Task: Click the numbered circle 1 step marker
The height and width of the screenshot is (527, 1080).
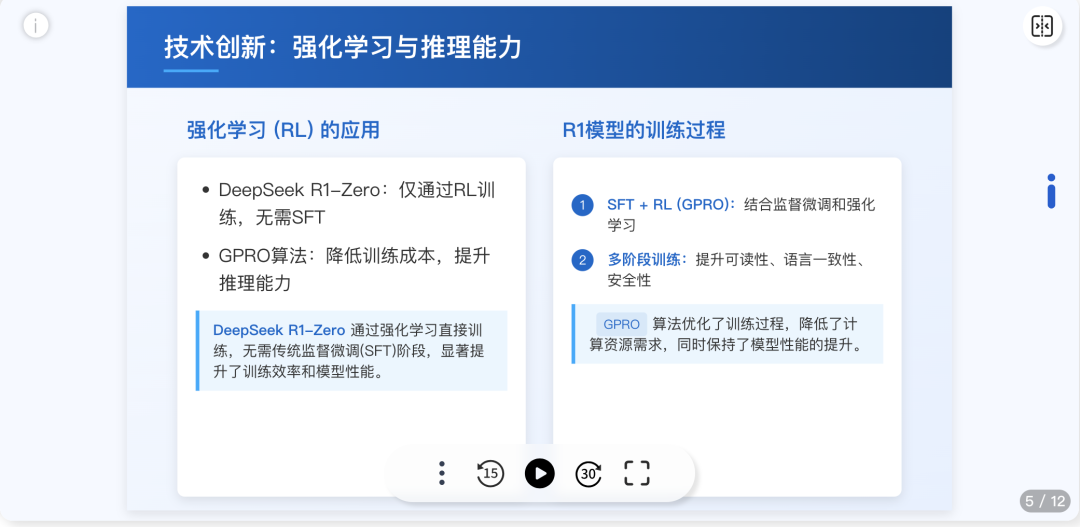Action: pos(582,205)
